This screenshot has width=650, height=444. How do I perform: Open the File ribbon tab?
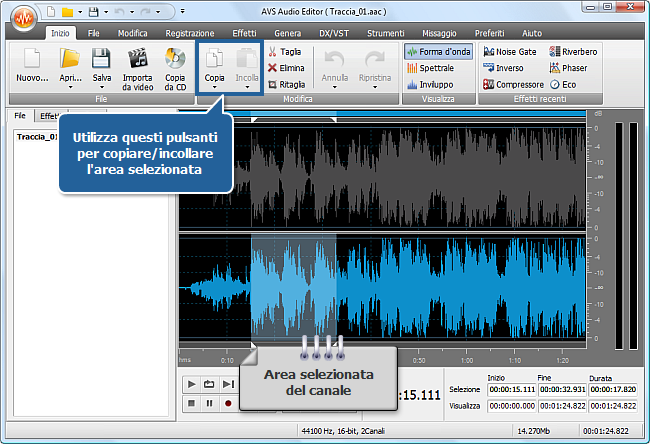pyautogui.click(x=94, y=33)
